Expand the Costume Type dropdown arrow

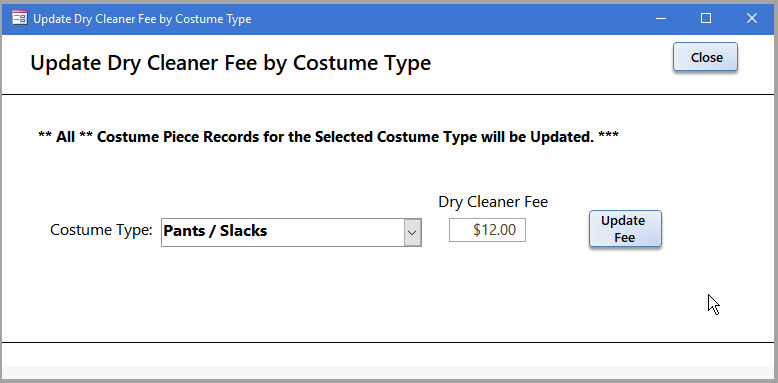412,232
